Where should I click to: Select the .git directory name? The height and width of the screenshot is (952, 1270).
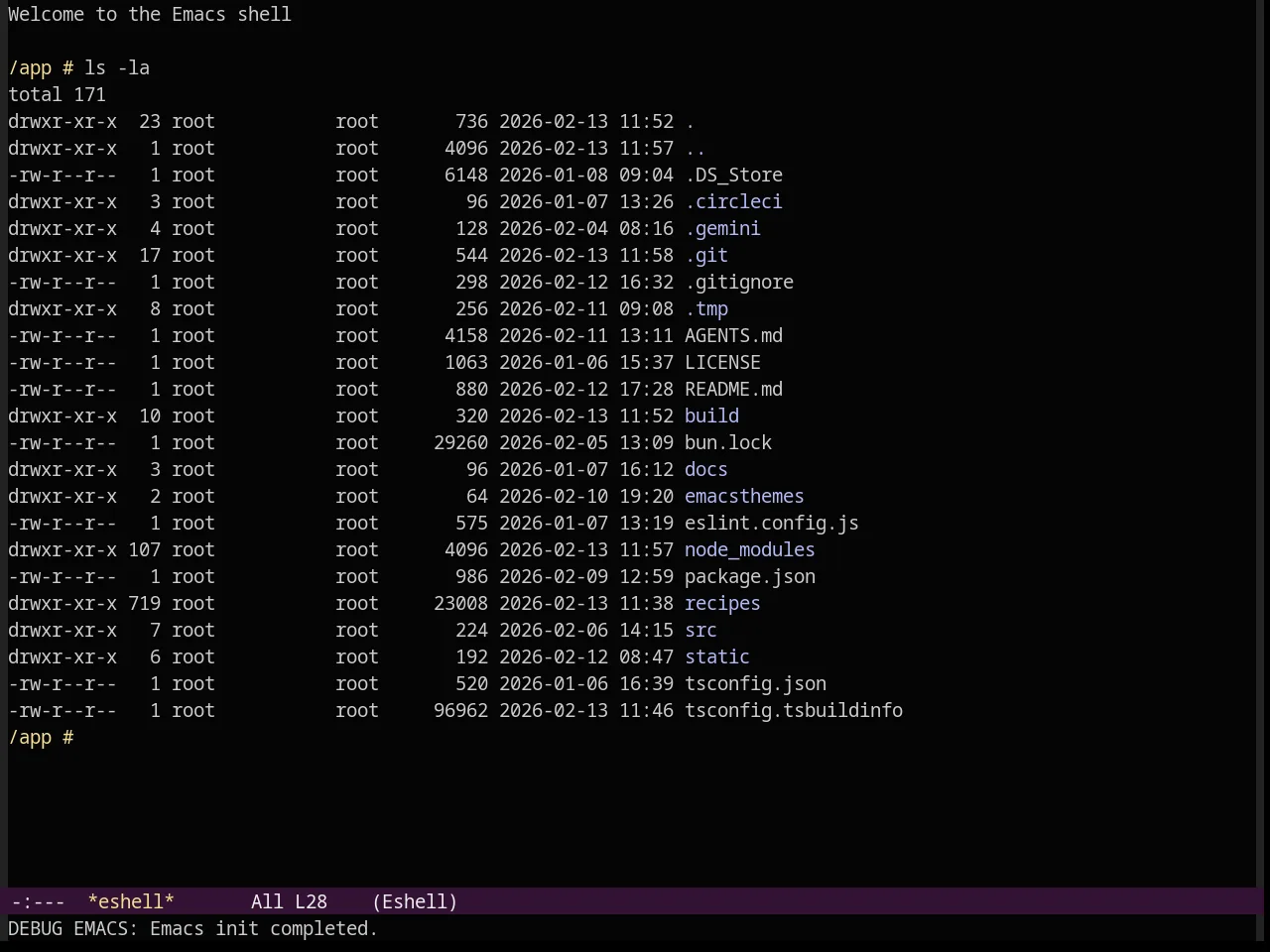706,256
